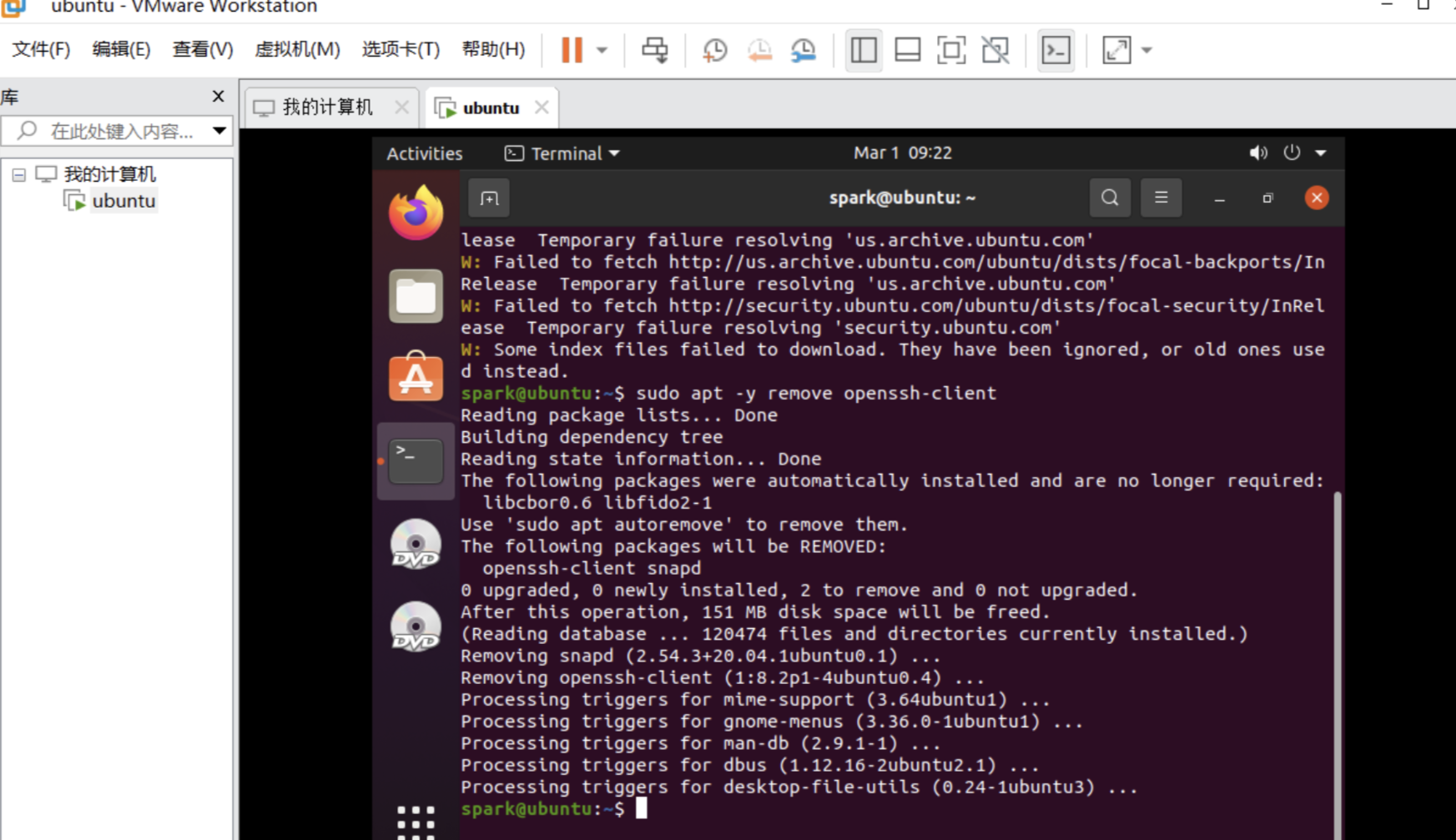Switch to the 我的计算机 tab
This screenshot has height=840, width=1456.
point(325,106)
